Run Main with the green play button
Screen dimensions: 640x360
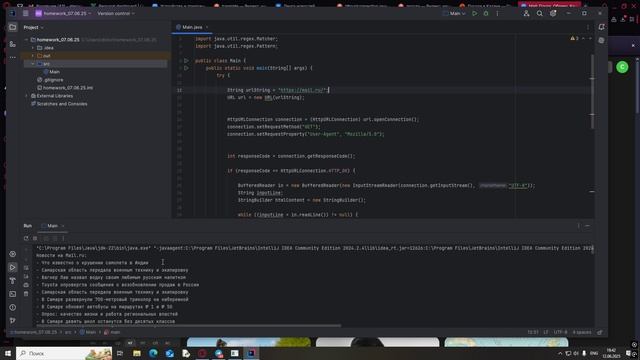click(x=474, y=13)
